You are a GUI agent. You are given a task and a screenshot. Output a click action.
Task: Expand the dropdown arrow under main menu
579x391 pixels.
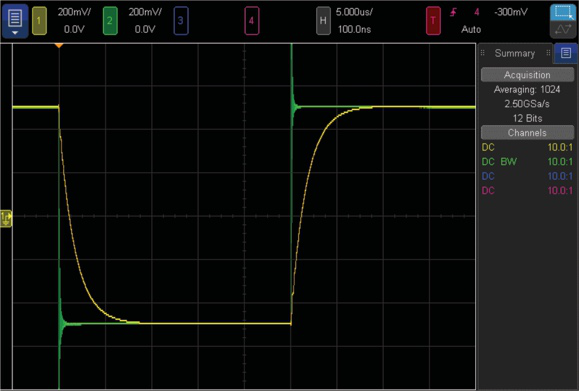click(15, 33)
